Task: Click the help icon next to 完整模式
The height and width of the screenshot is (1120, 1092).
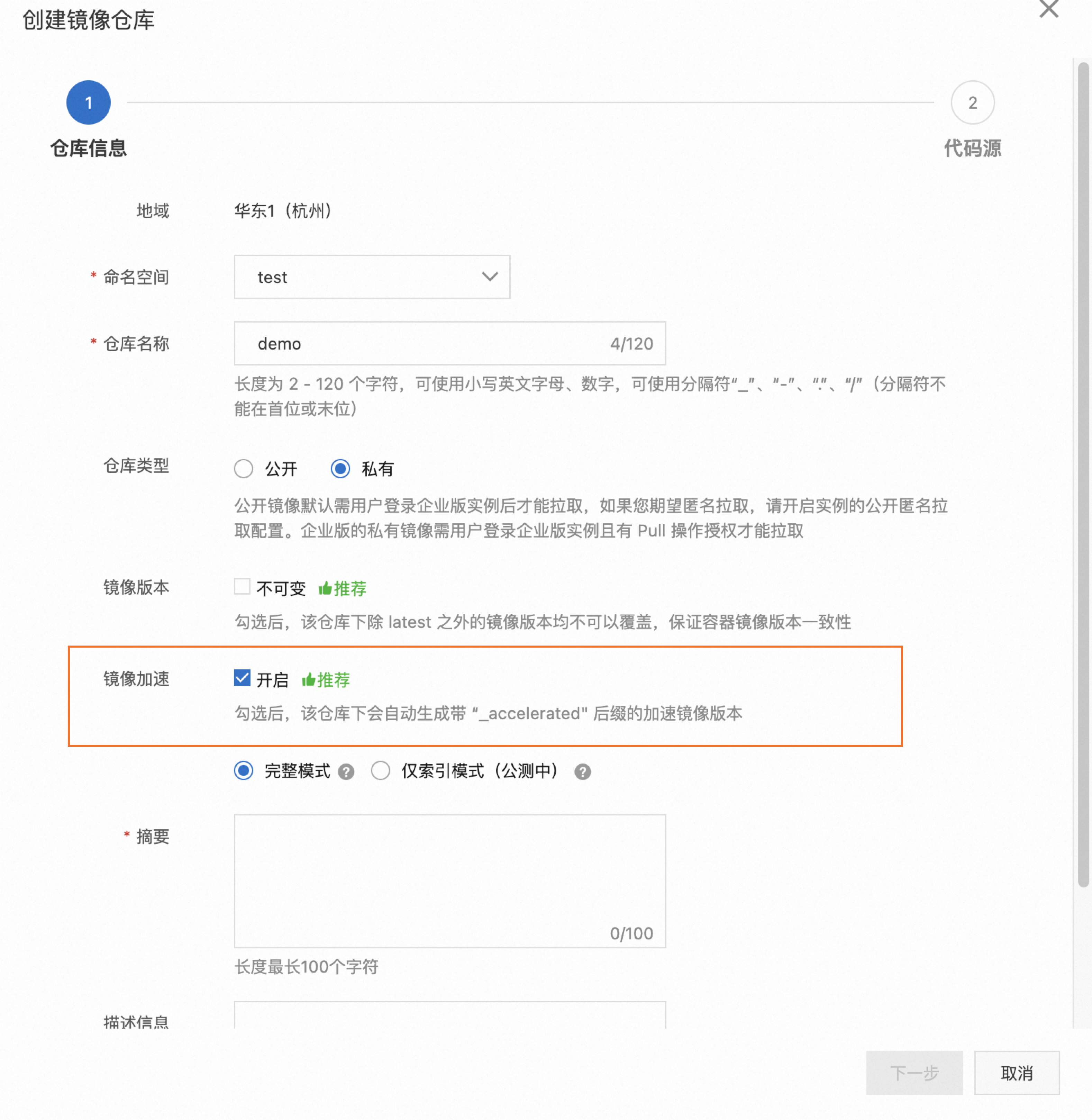Action: pos(346,772)
